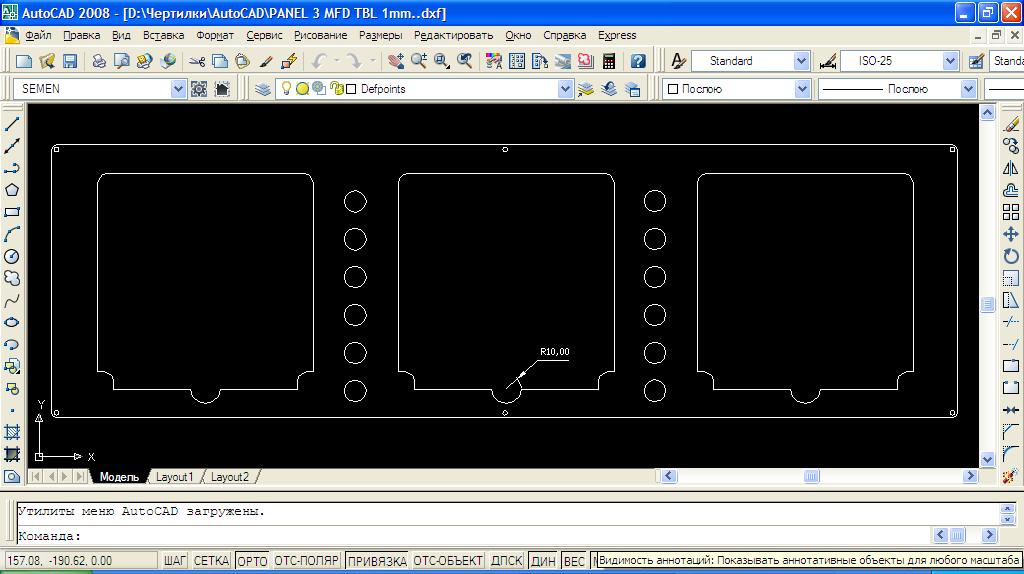Select the Mirror modify tool
Viewport: 1024px width, 574px height.
(x=1011, y=168)
